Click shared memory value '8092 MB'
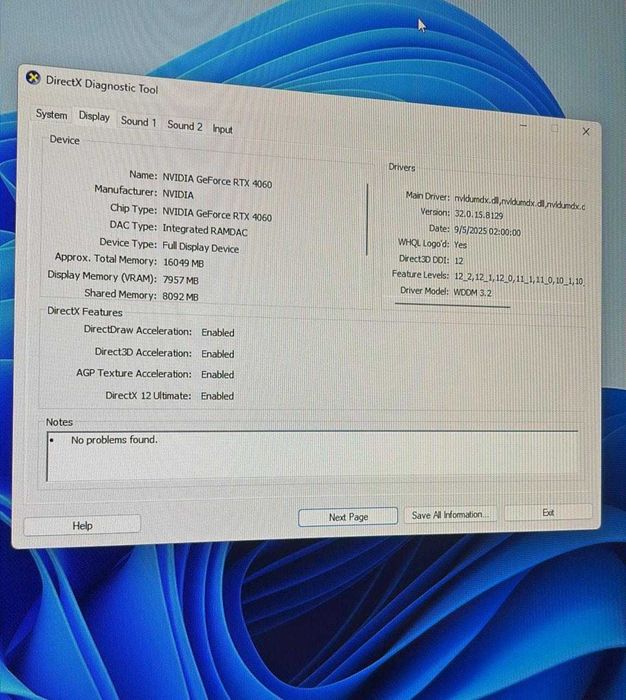Image resolution: width=626 pixels, height=700 pixels. click(180, 296)
